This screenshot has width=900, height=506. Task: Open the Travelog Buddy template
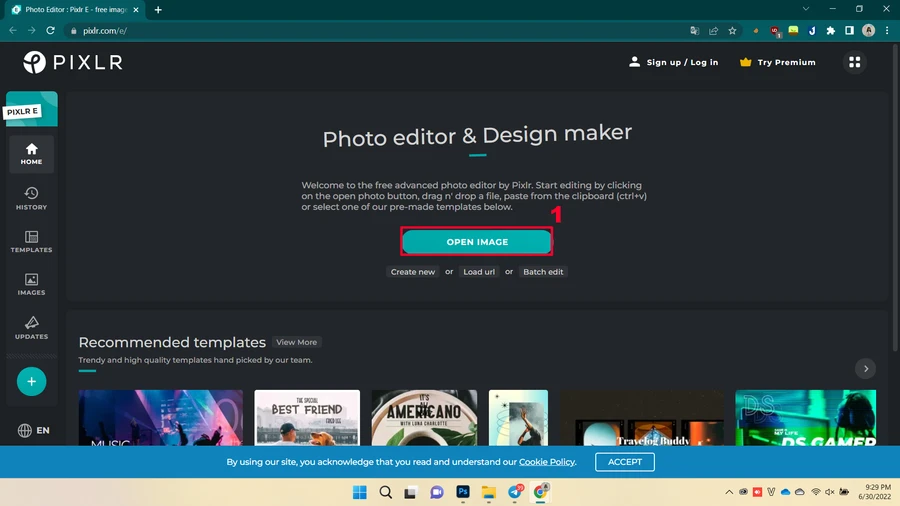[642, 418]
